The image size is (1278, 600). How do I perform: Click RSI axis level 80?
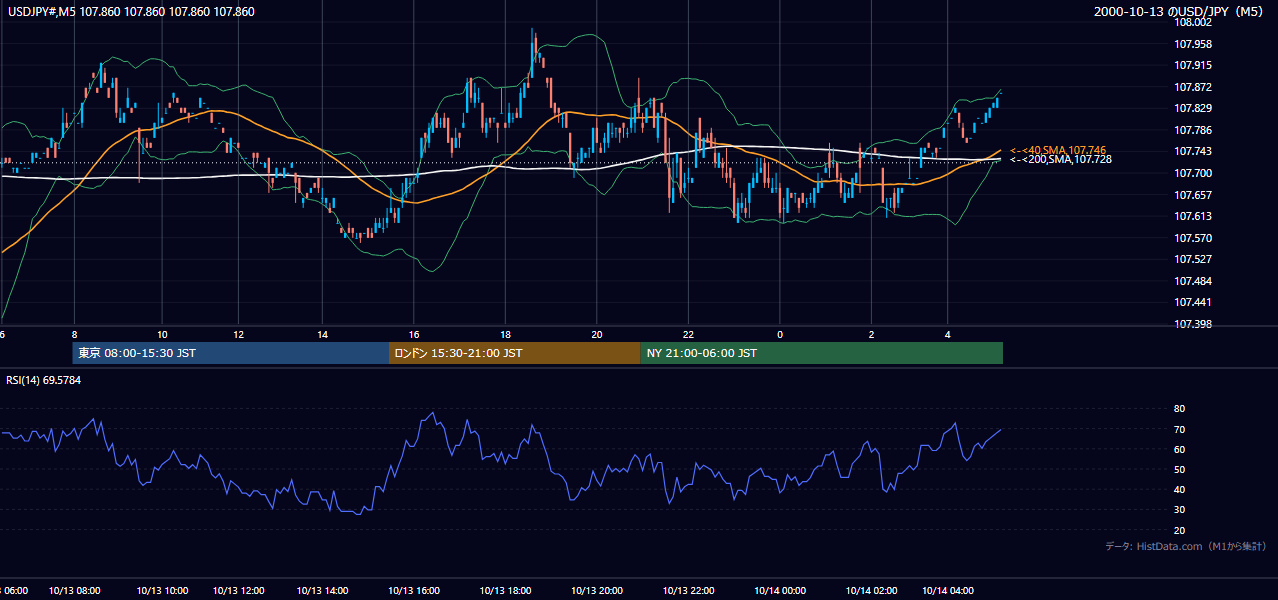pos(1179,409)
